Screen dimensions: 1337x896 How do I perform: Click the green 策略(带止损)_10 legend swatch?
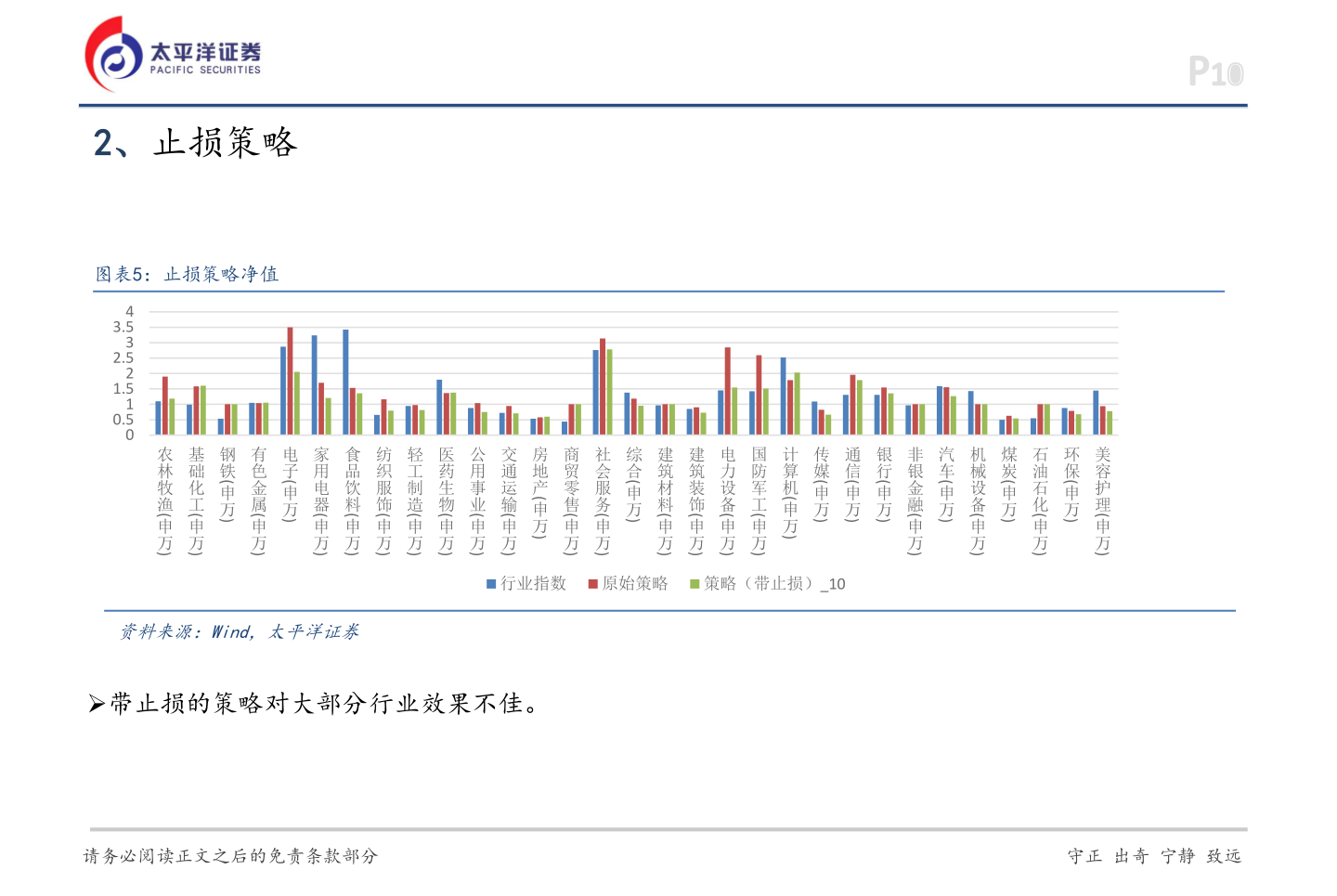(694, 584)
